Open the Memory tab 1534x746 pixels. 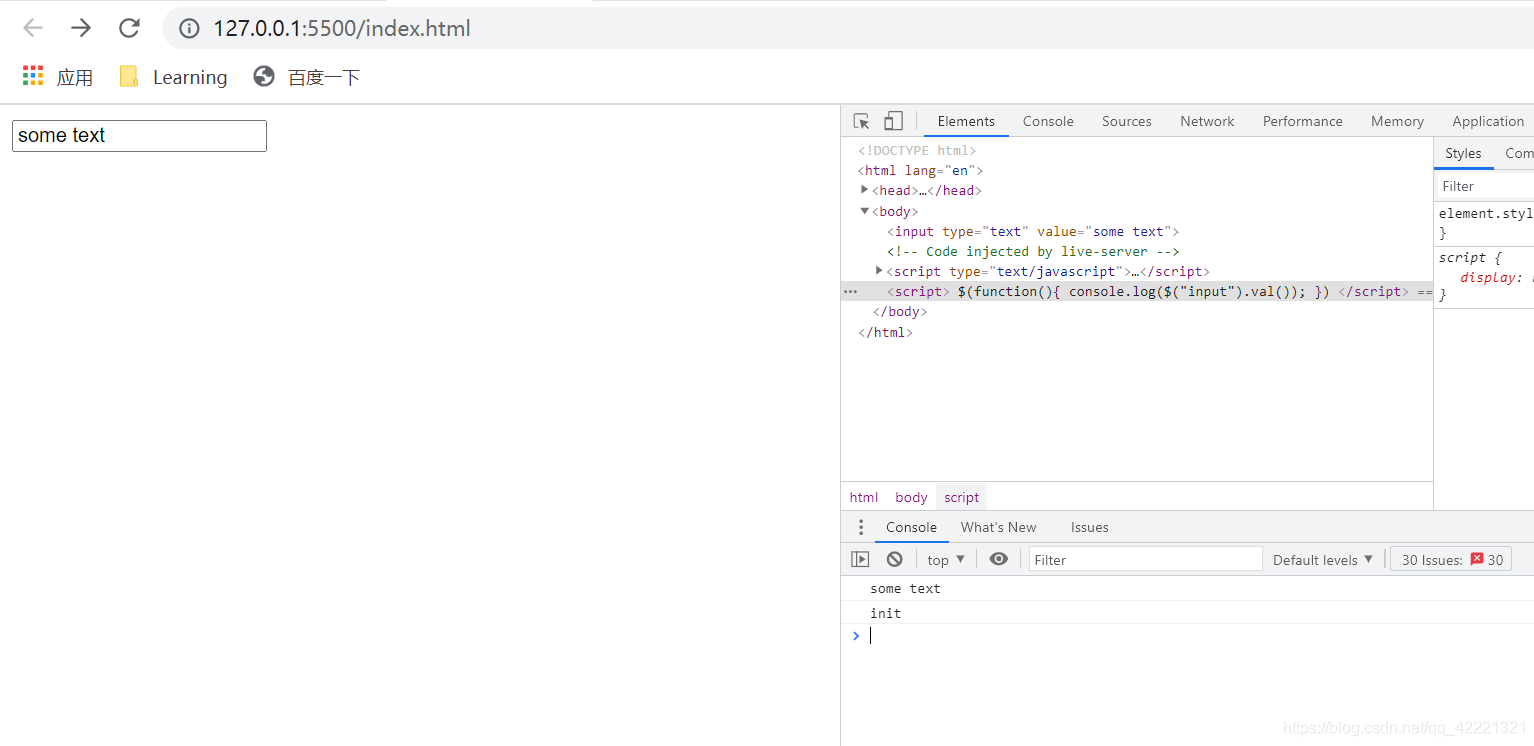(1397, 121)
